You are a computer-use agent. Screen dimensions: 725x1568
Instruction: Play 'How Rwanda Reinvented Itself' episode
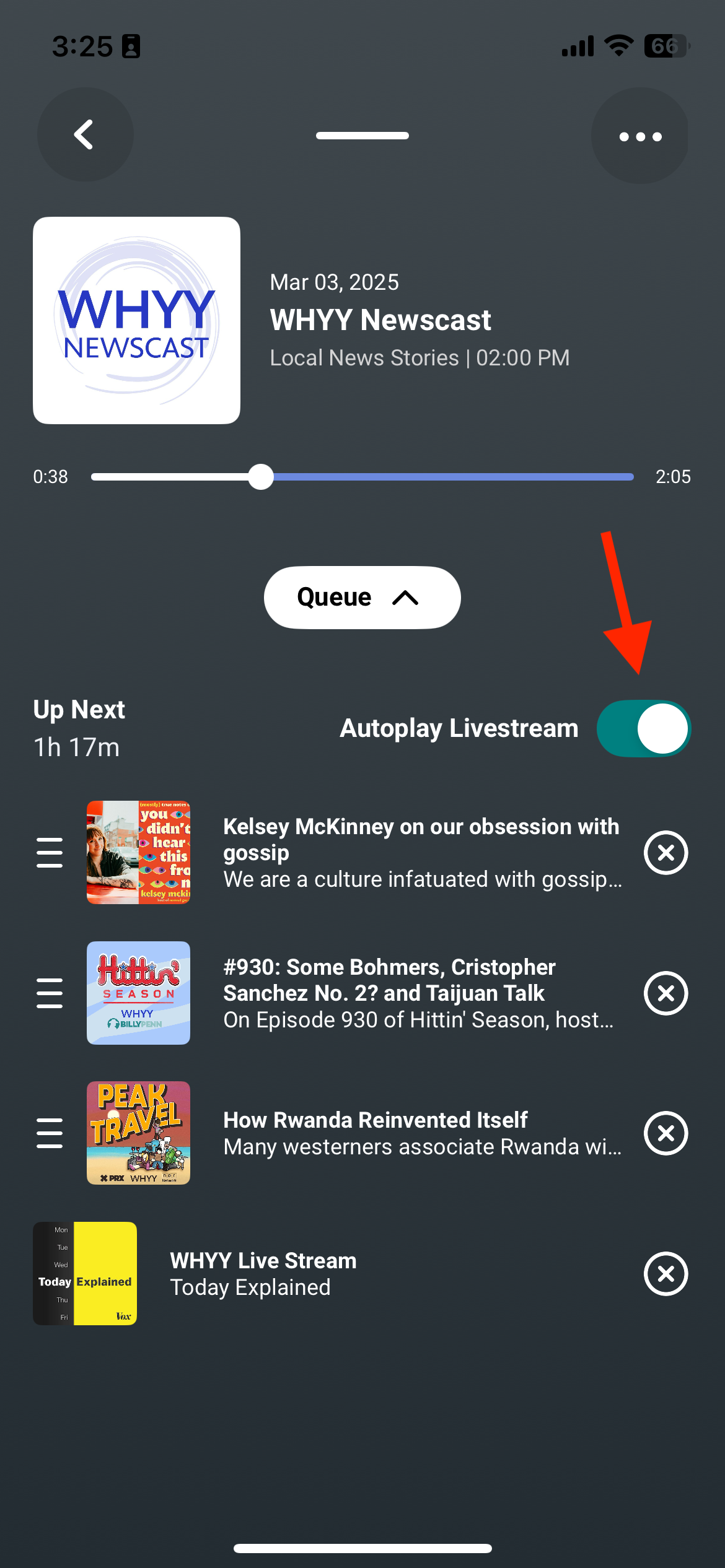tap(375, 1120)
